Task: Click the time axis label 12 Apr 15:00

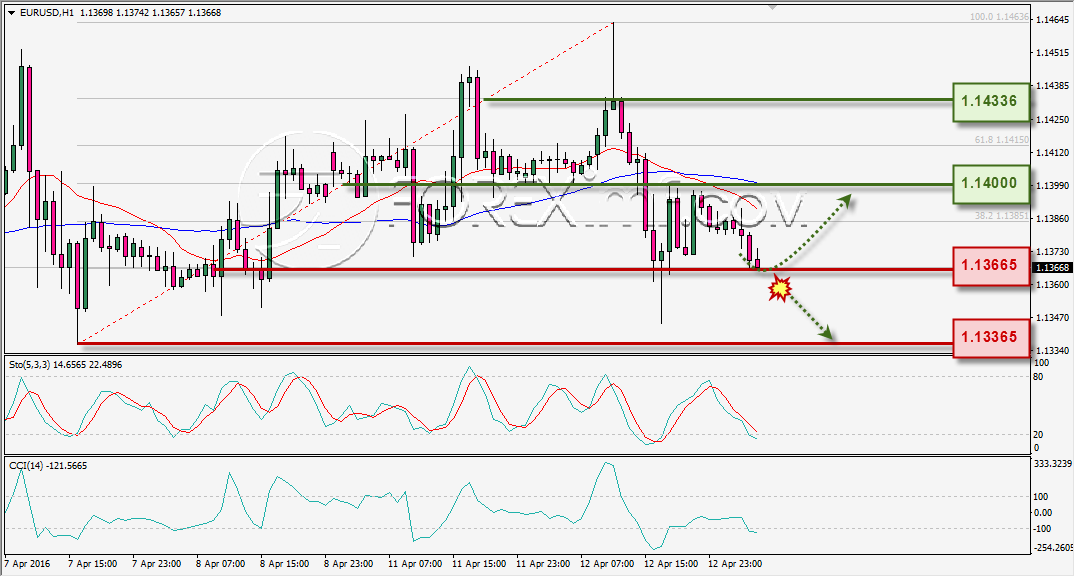Action: [671, 564]
